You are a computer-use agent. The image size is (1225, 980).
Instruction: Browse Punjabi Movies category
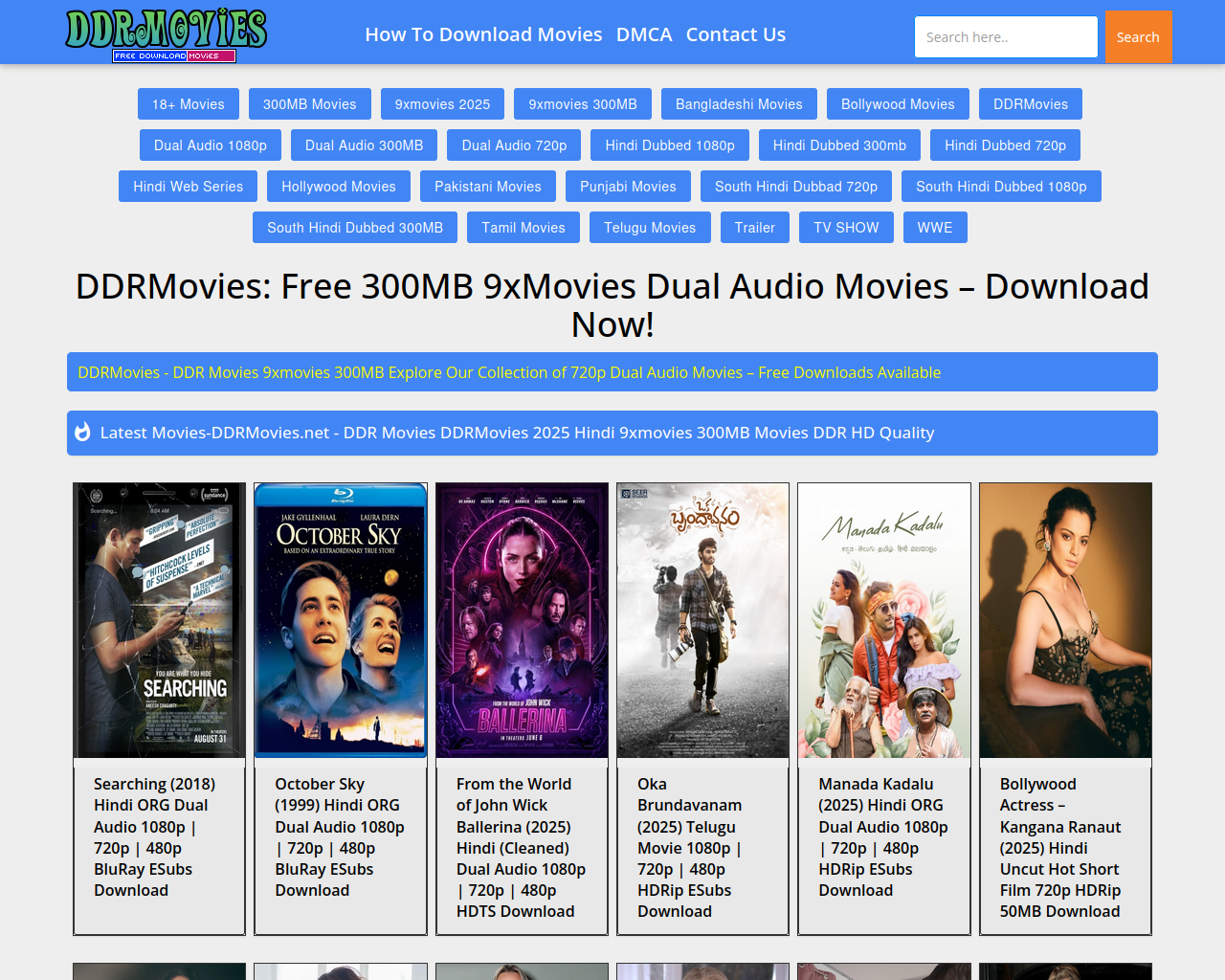628,187
